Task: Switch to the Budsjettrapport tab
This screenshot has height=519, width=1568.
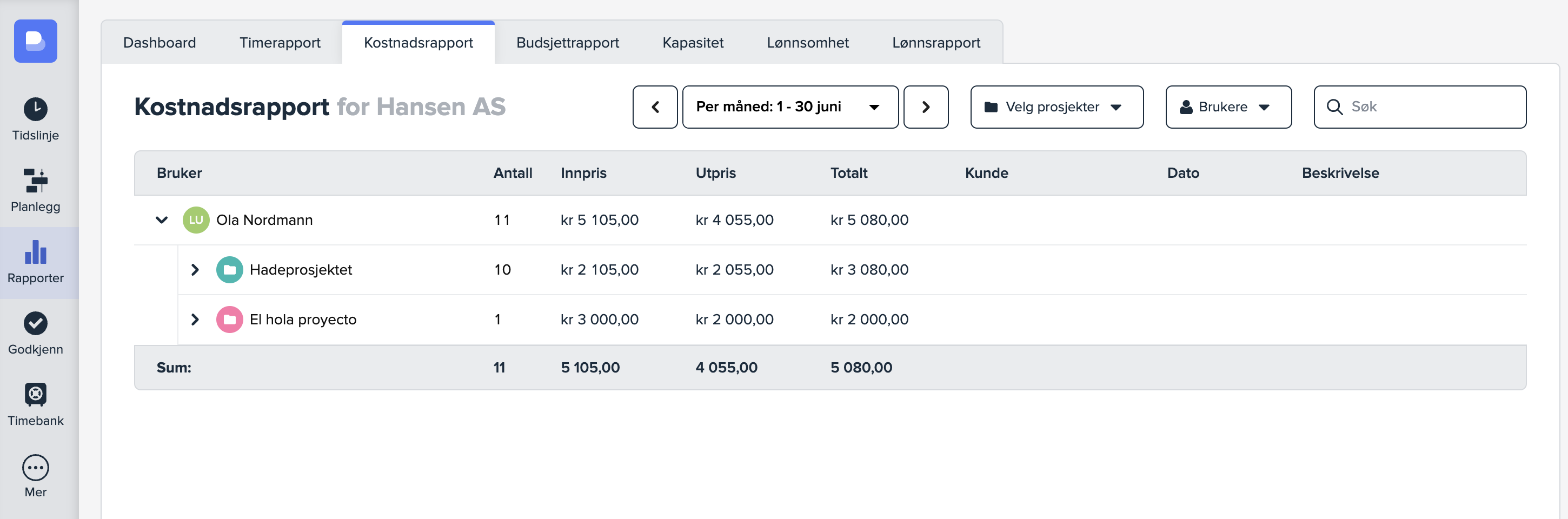Action: click(x=567, y=43)
